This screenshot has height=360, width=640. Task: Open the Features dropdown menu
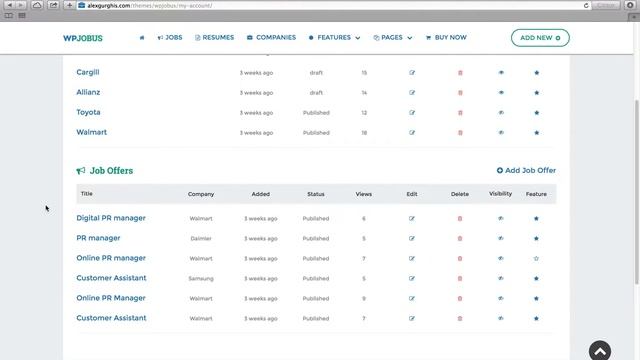(334, 38)
